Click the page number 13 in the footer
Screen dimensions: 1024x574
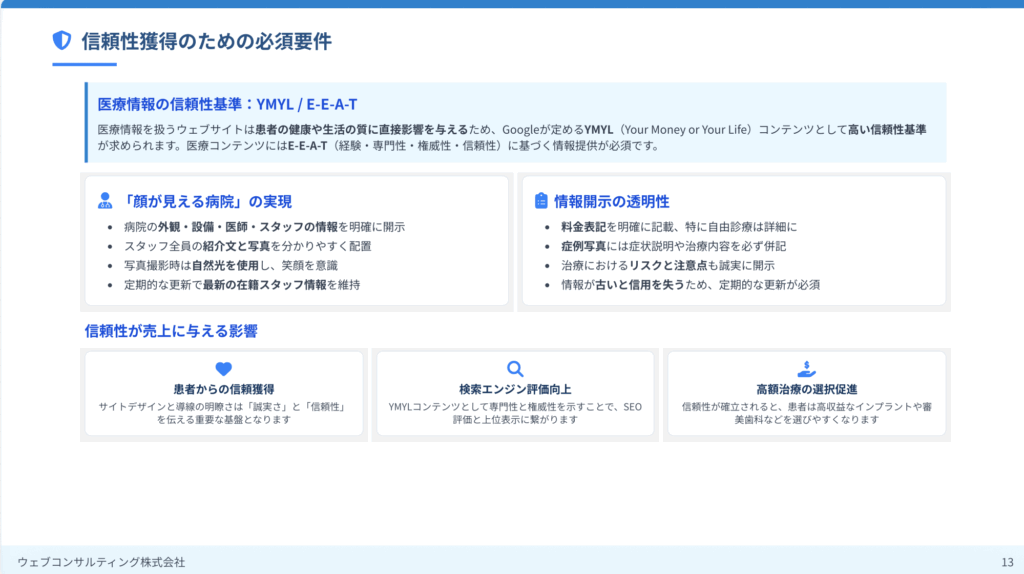(1006, 562)
